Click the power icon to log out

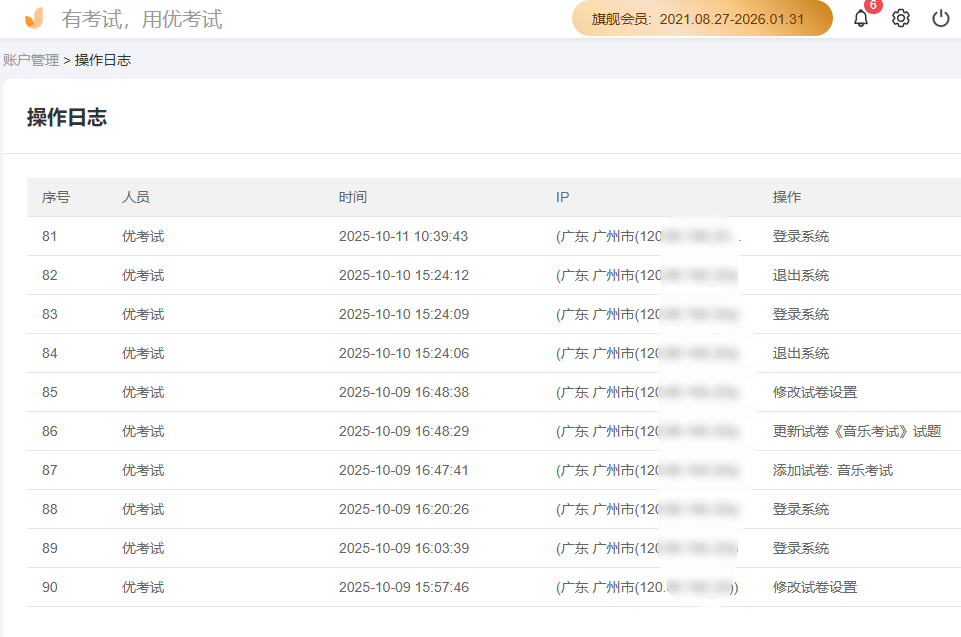click(941, 18)
